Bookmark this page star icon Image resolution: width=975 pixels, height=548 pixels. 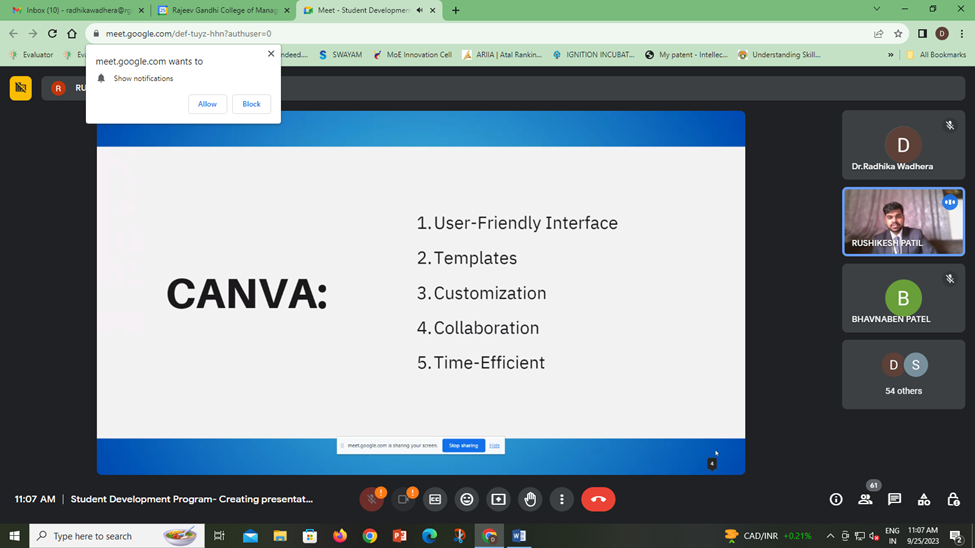[x=898, y=34]
